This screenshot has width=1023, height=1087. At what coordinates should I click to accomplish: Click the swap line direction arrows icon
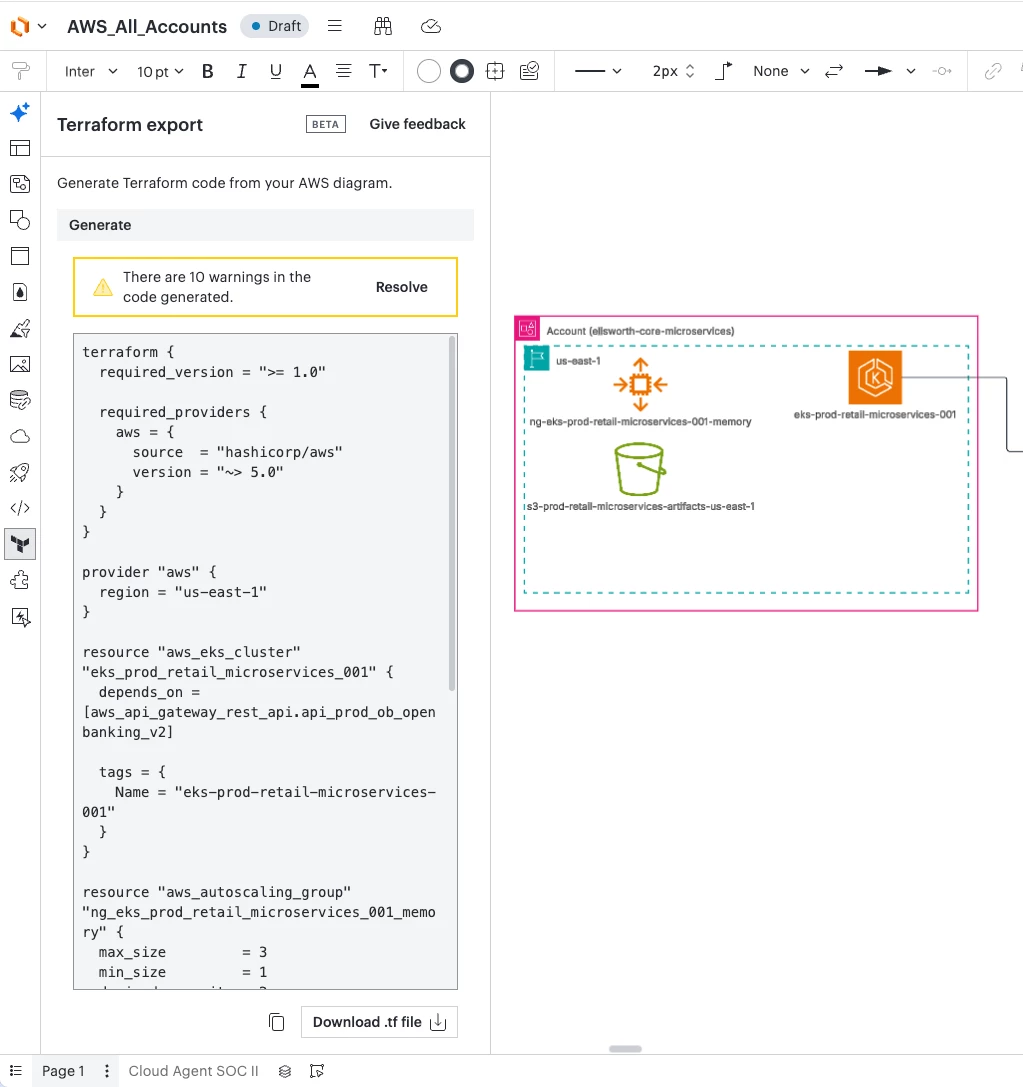coord(834,71)
